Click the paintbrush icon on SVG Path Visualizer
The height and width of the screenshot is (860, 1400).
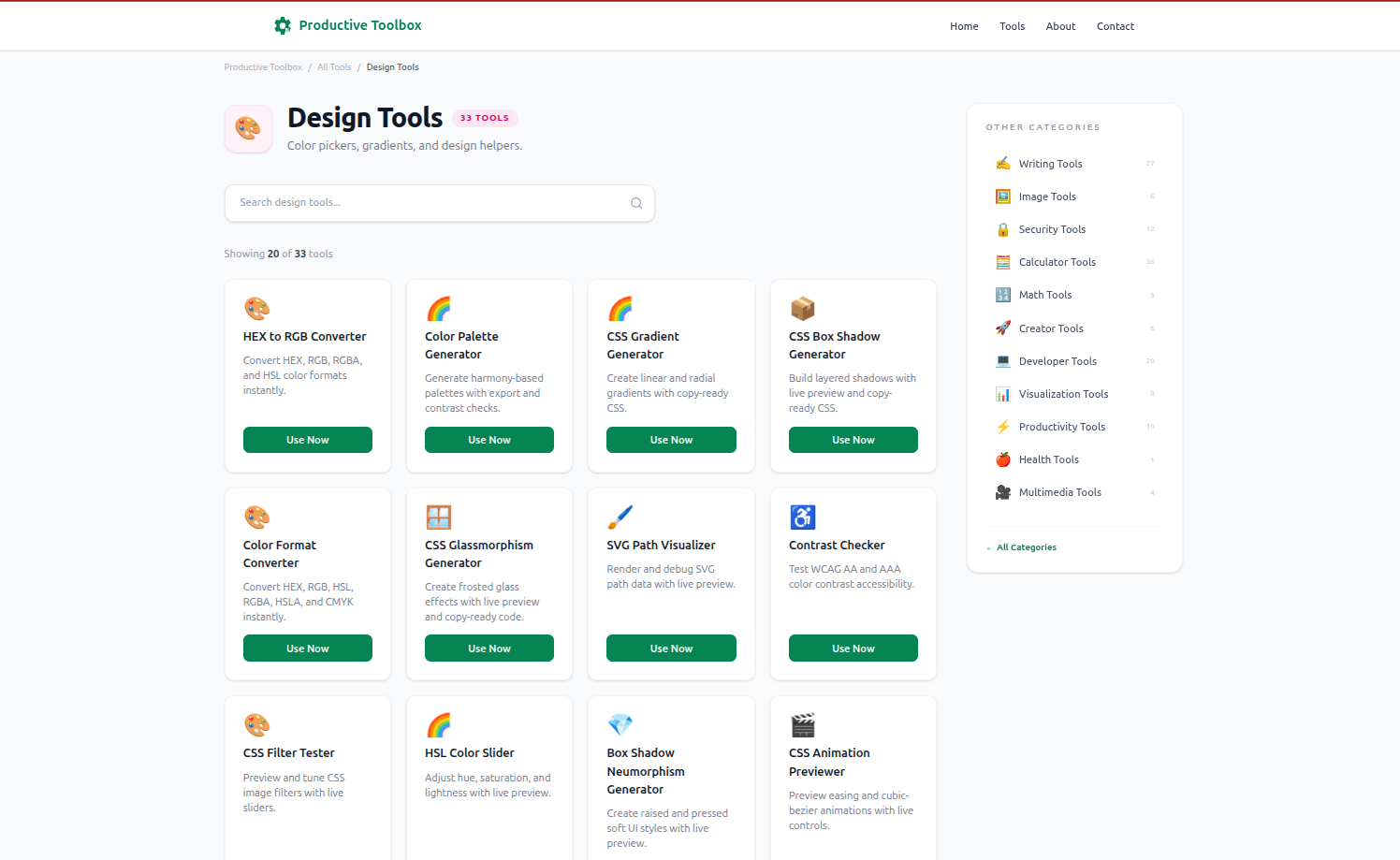click(x=620, y=516)
